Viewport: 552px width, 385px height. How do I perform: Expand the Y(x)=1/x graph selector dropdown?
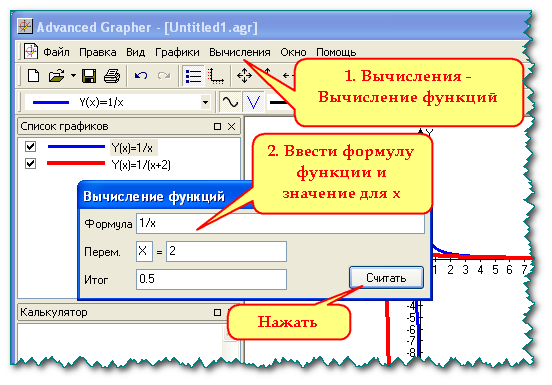coord(205,102)
